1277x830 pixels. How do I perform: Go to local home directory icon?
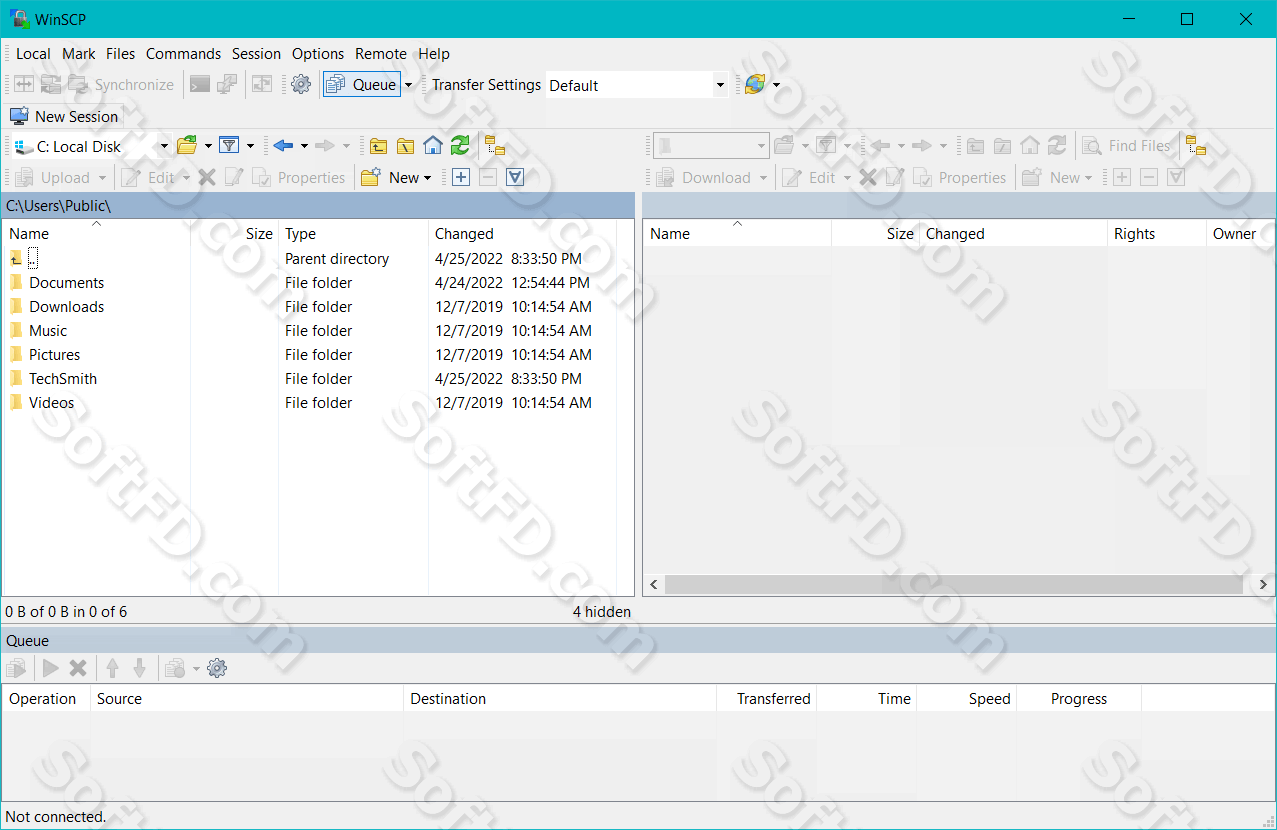click(432, 146)
